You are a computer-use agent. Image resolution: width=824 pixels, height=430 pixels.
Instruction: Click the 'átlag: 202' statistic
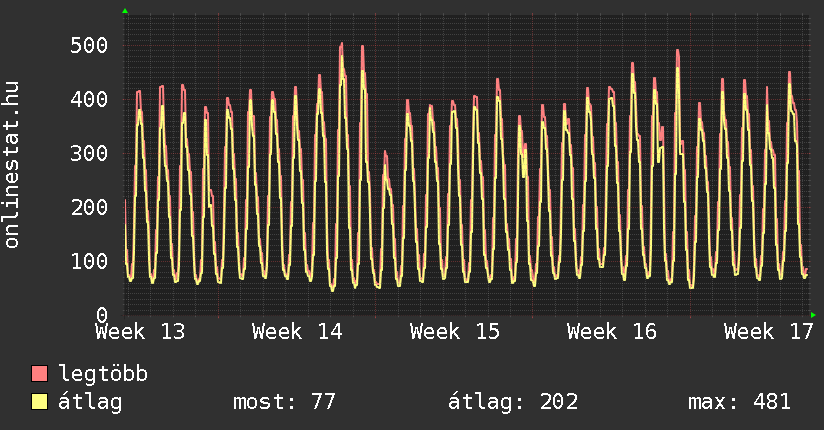tap(513, 402)
